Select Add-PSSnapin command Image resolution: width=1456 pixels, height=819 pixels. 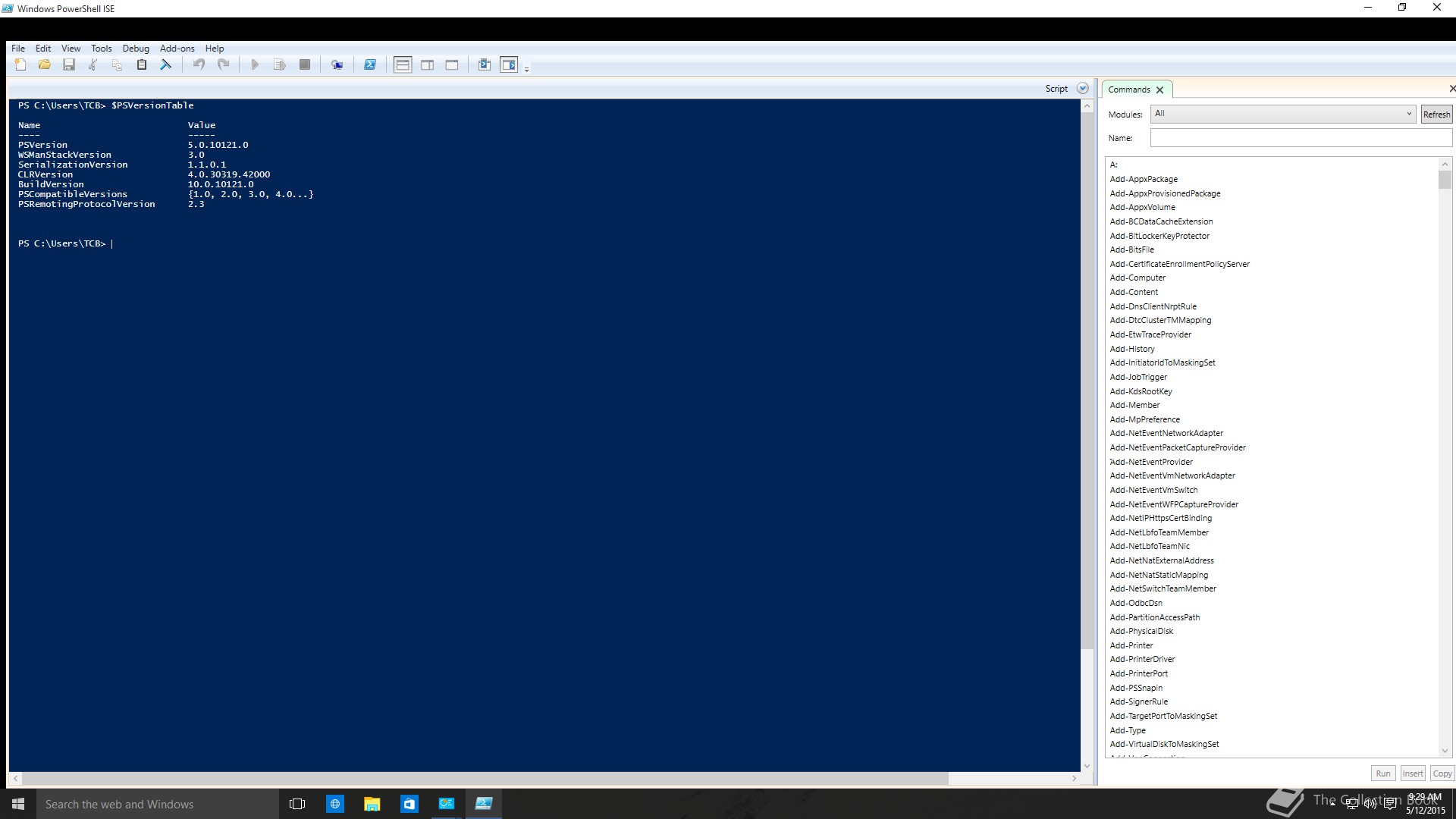coord(1136,688)
